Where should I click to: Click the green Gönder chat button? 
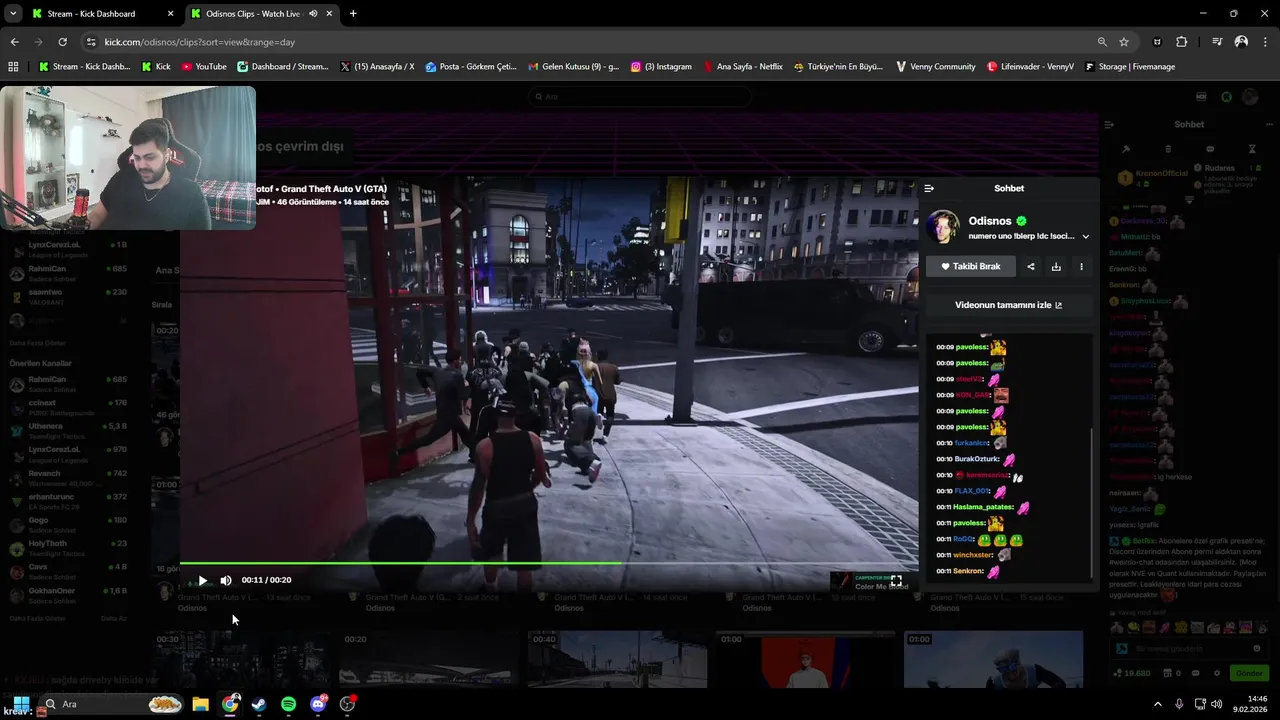coord(1248,673)
